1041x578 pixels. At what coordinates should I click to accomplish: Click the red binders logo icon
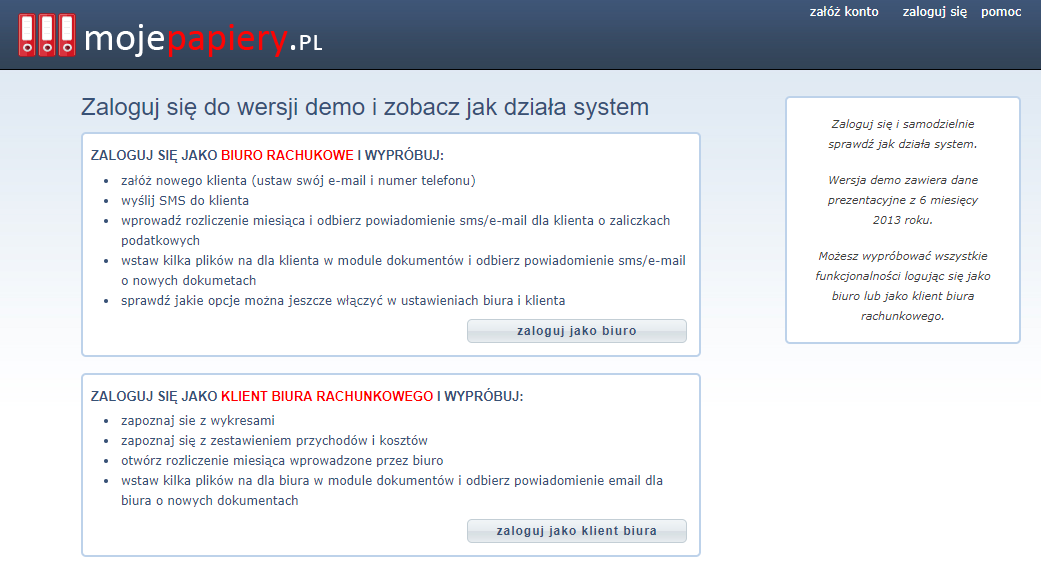[46, 35]
